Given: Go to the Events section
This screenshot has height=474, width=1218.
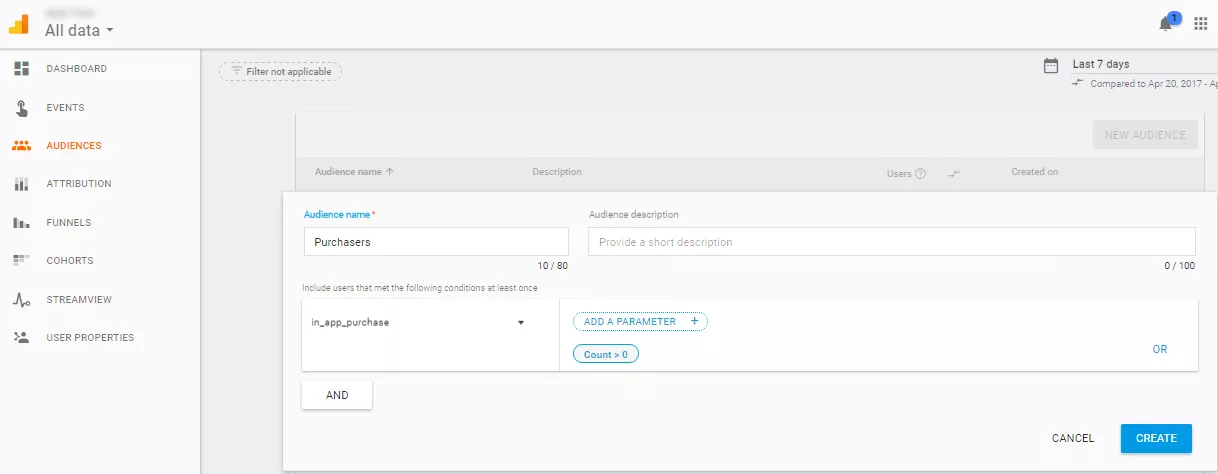Looking at the screenshot, I should click(65, 108).
